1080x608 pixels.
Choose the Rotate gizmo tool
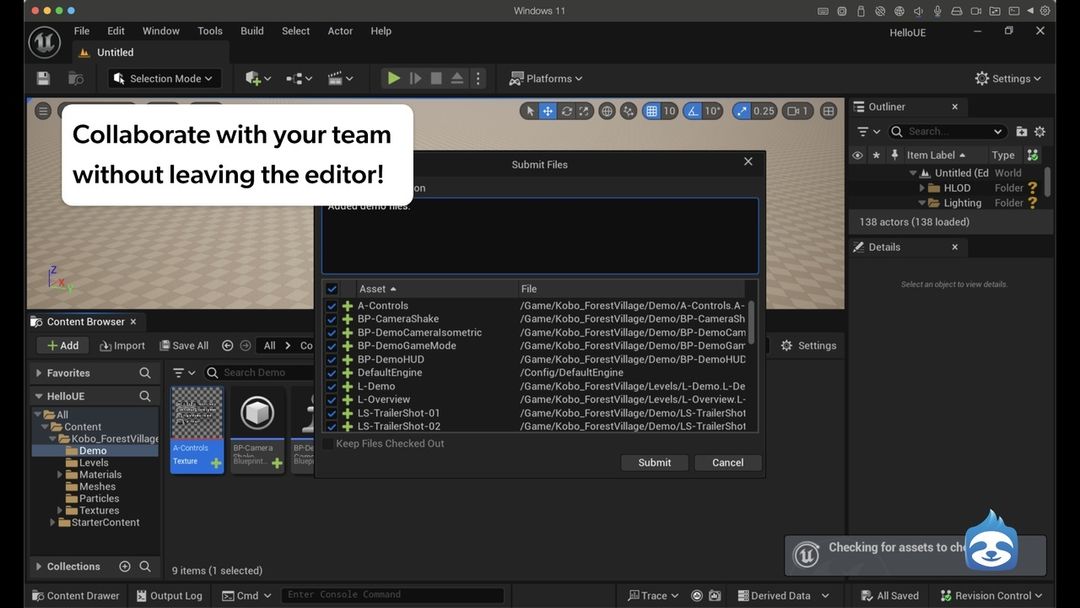pyautogui.click(x=566, y=111)
